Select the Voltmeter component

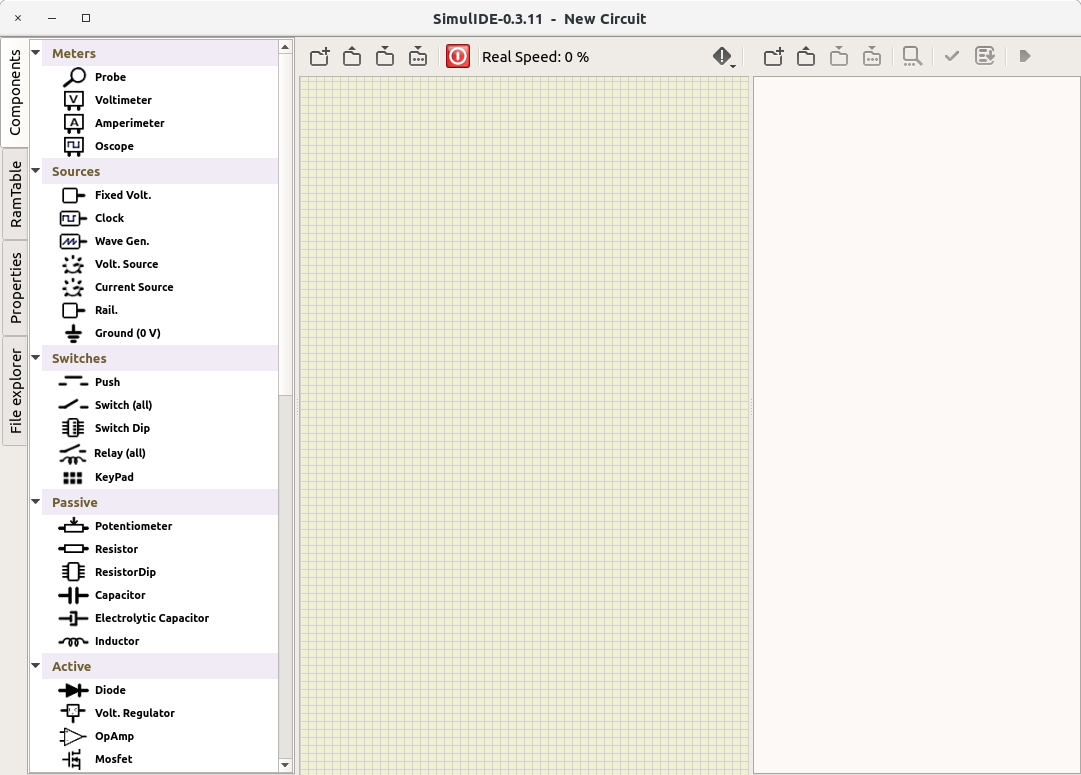123,100
